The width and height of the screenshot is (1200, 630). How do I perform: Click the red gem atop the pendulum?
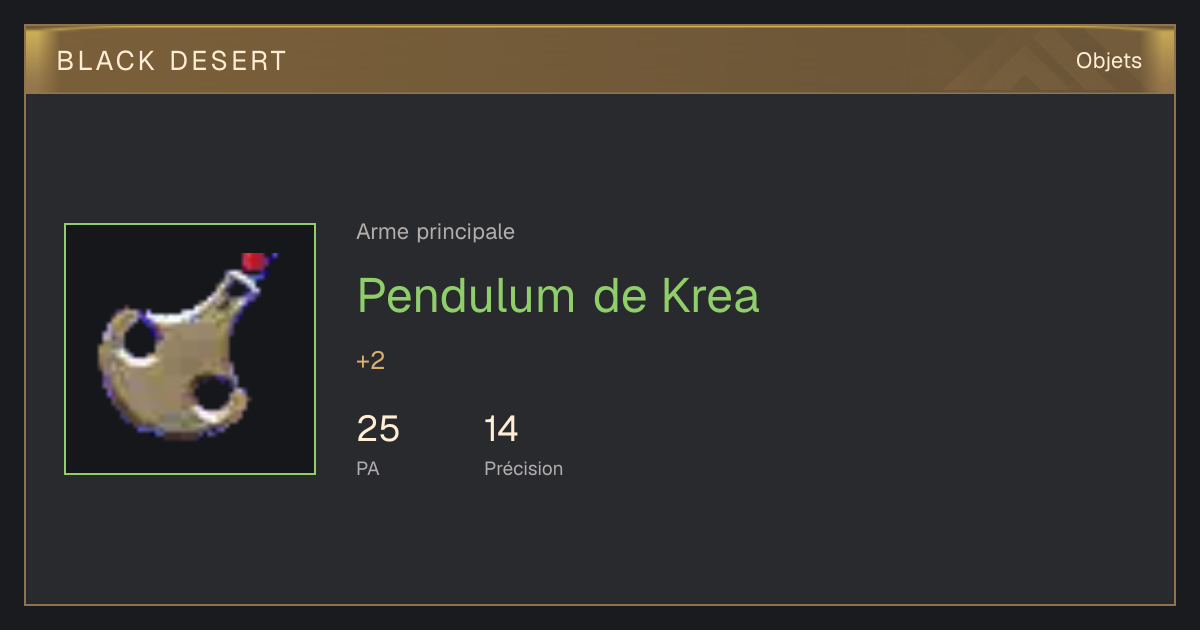[x=254, y=263]
